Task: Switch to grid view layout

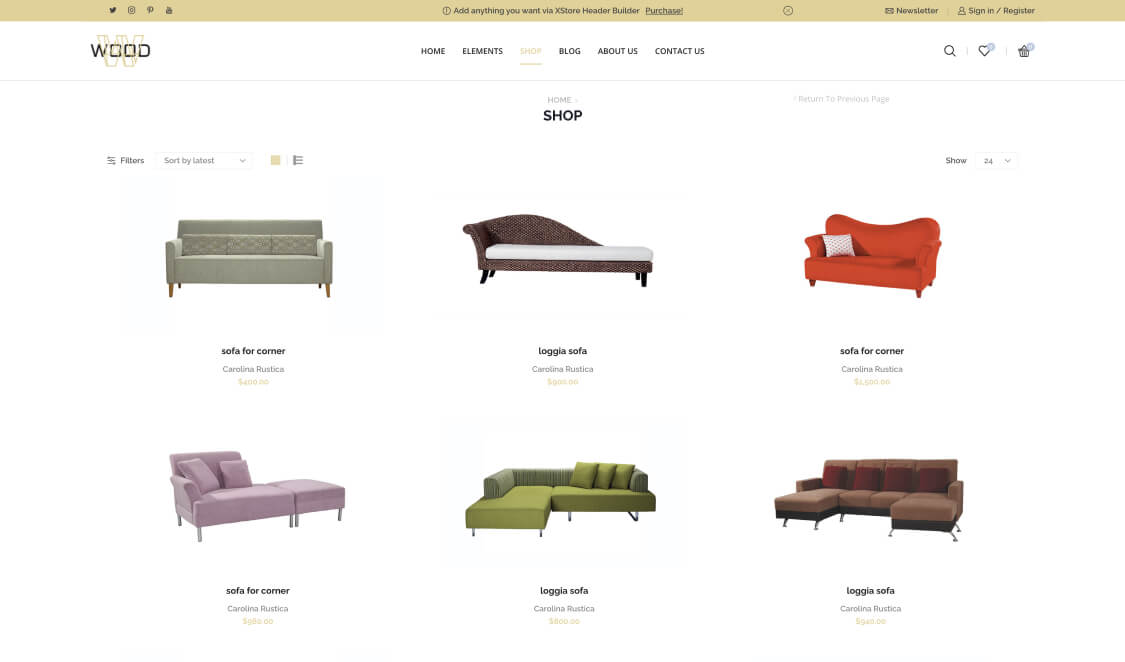Action: 276,160
